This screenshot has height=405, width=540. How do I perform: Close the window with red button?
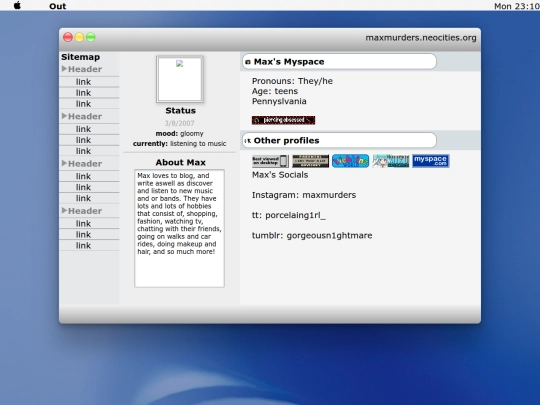pyautogui.click(x=68, y=37)
